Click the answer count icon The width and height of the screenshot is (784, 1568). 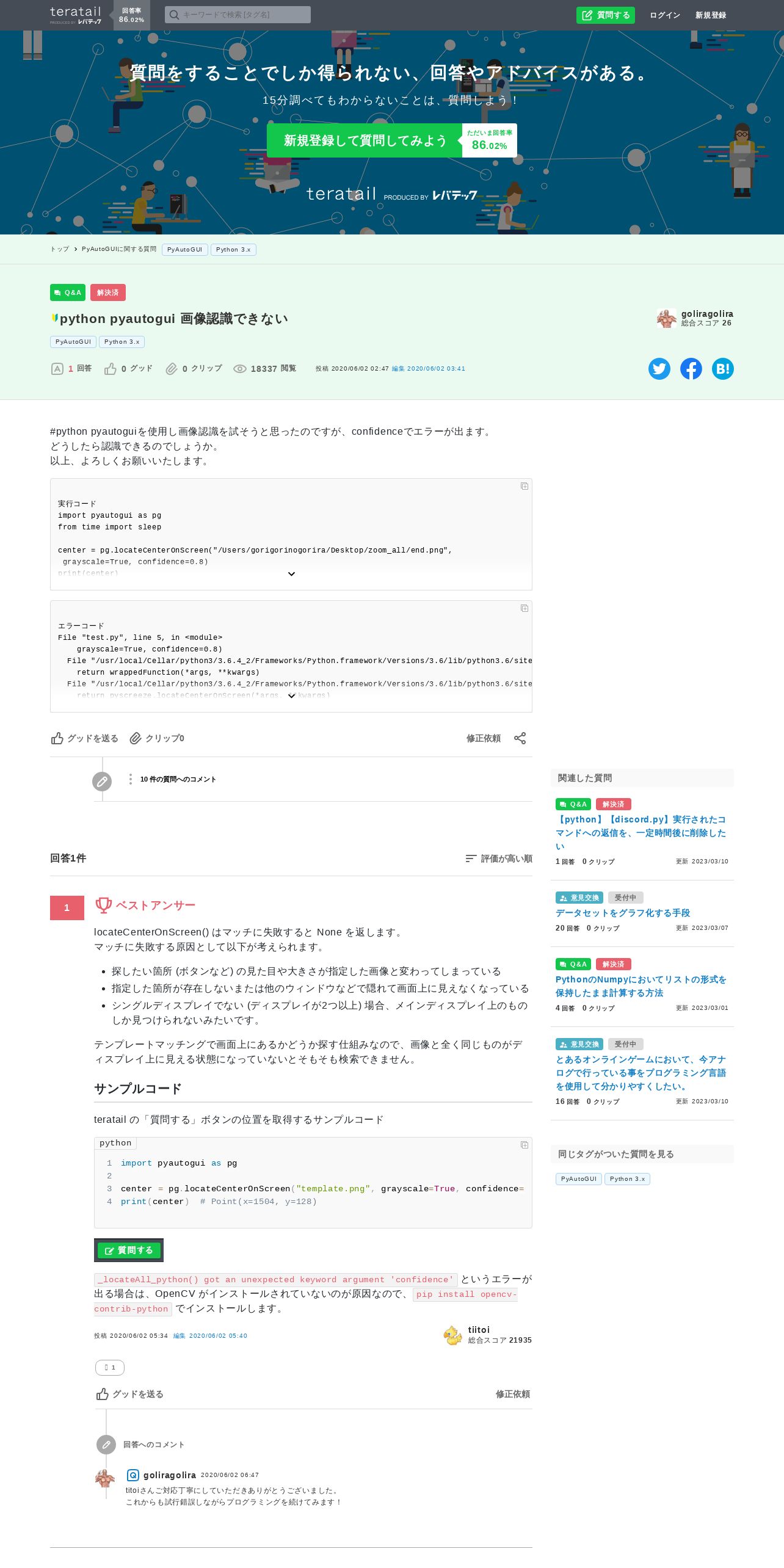[x=57, y=369]
